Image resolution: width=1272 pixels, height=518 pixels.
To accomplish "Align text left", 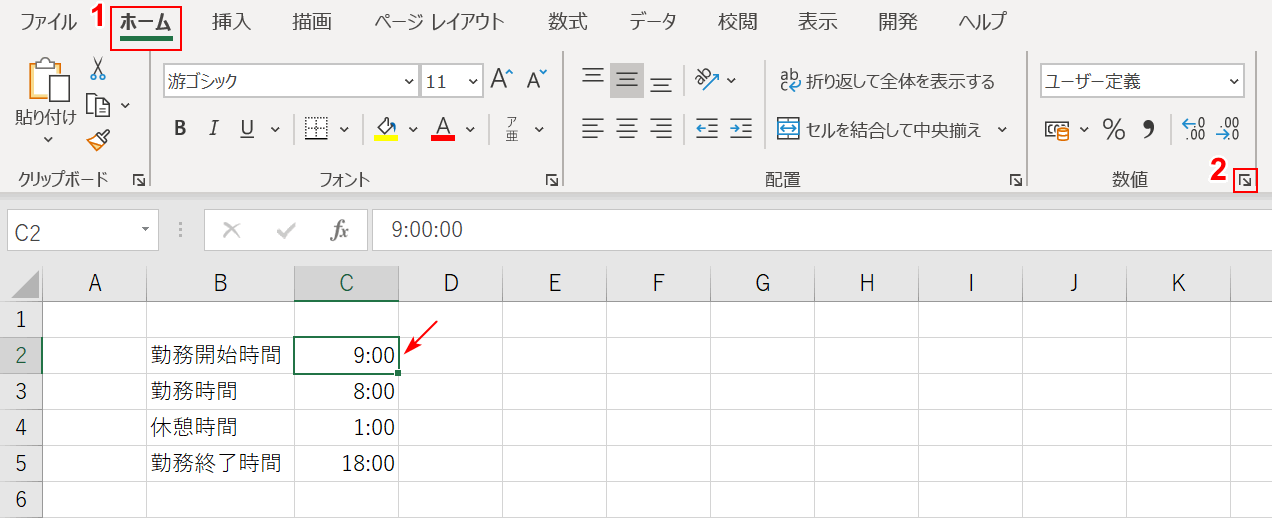I will point(593,128).
